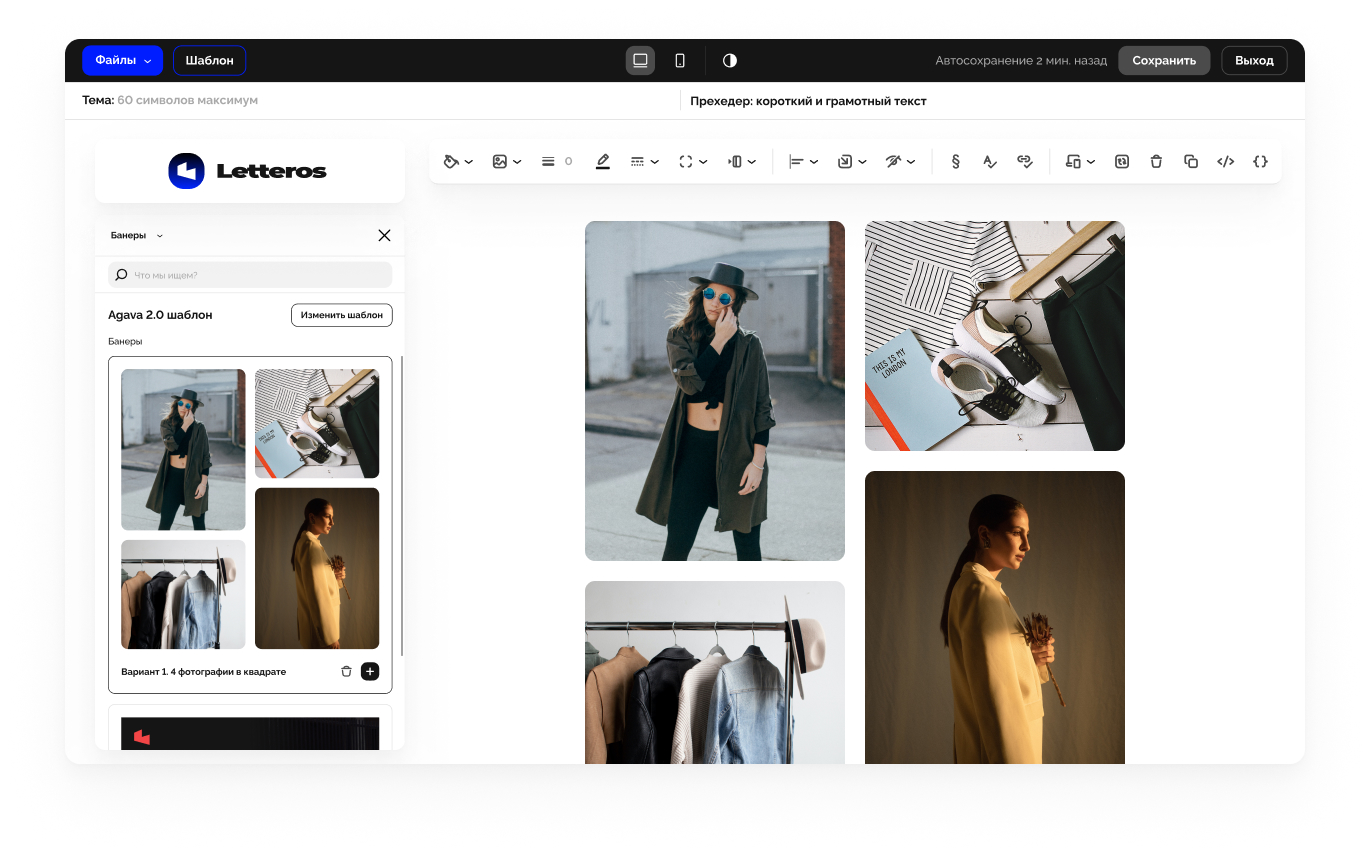Open the Шаблон tab
This screenshot has width=1370, height=855.
[x=209, y=60]
